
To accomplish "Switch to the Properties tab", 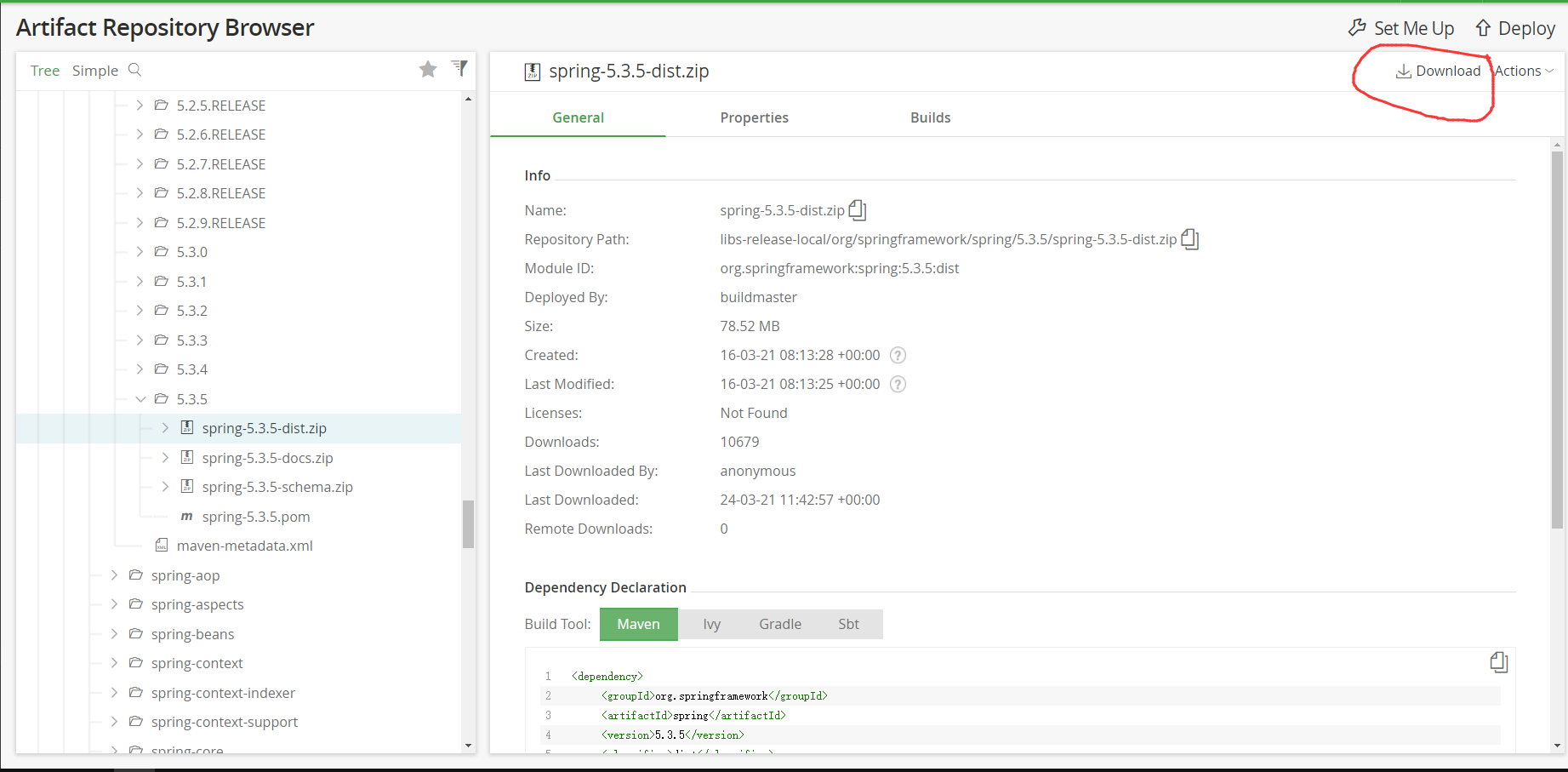I will [754, 117].
